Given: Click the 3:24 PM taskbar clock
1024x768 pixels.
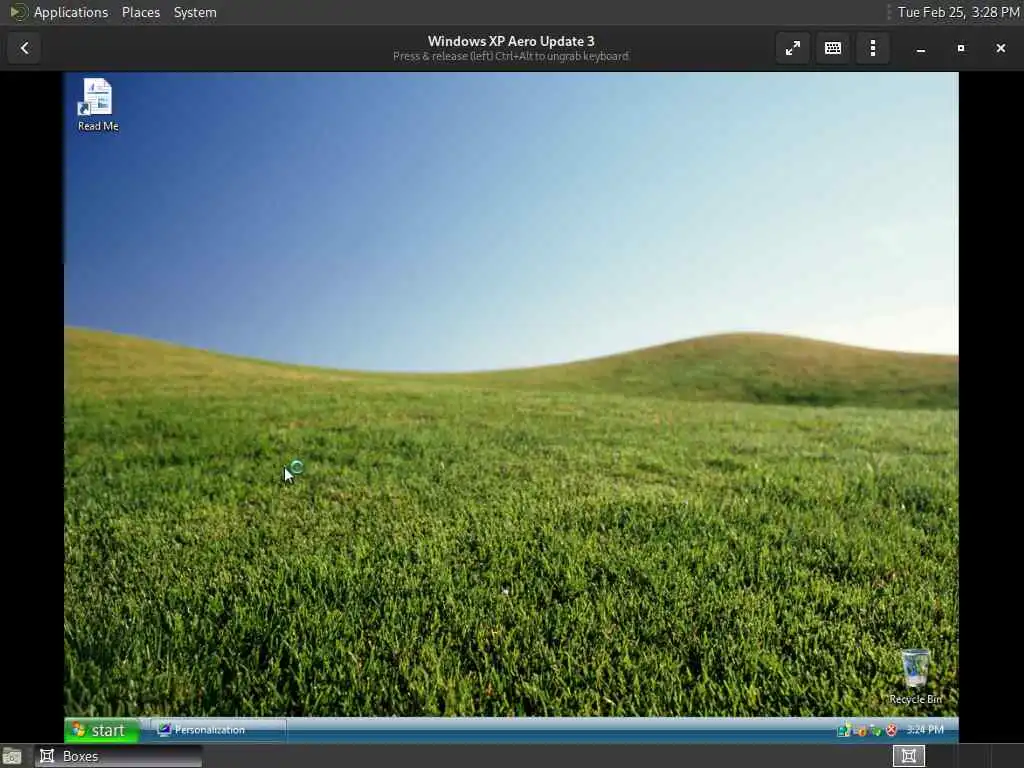Looking at the screenshot, I should 925,729.
